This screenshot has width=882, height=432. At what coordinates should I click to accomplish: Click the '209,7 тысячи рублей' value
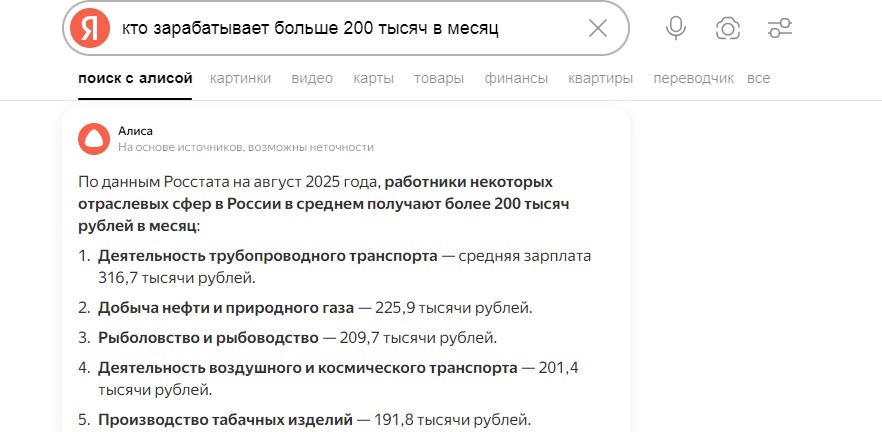(x=417, y=338)
